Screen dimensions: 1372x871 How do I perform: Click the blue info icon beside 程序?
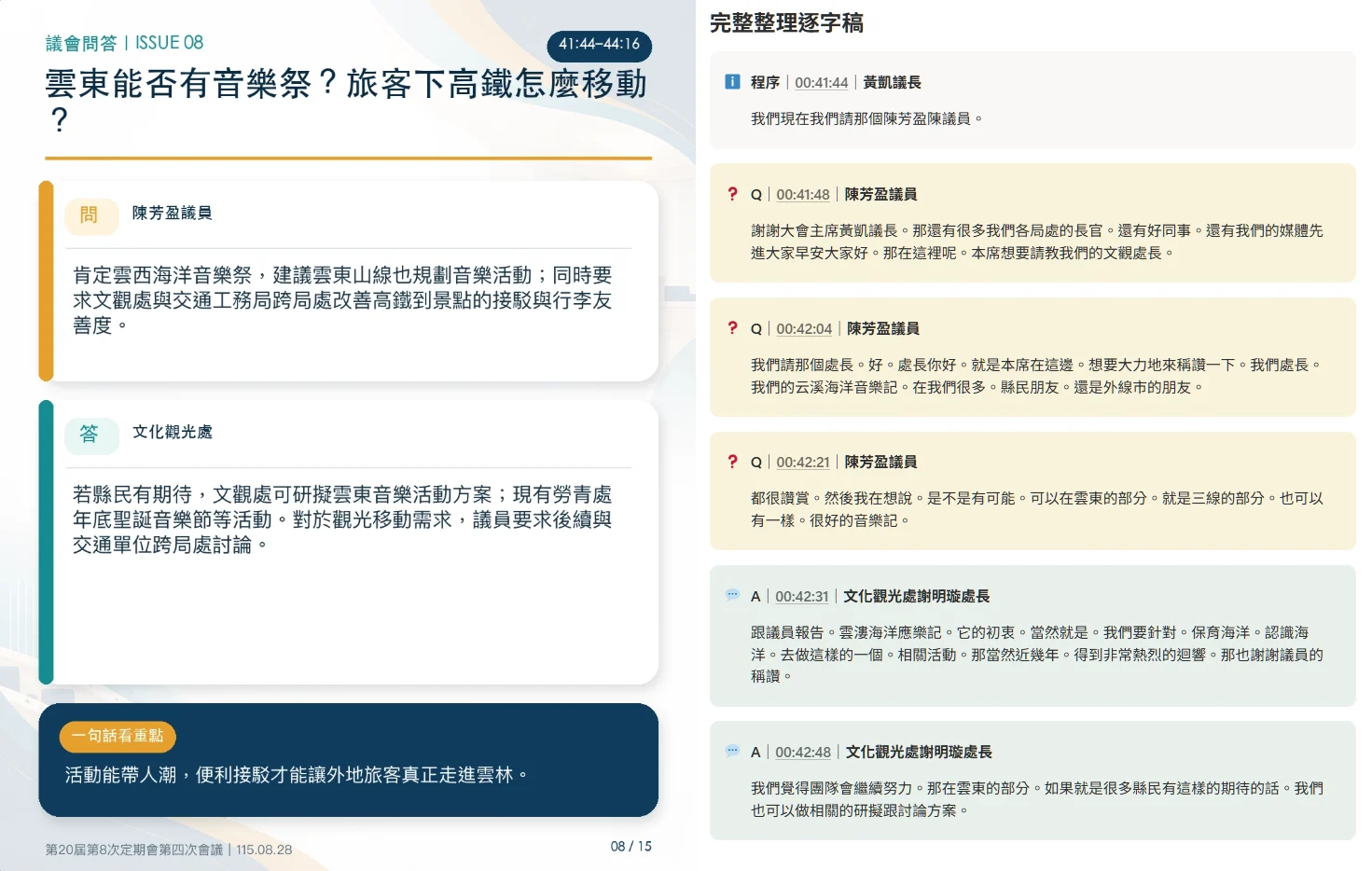pos(732,82)
